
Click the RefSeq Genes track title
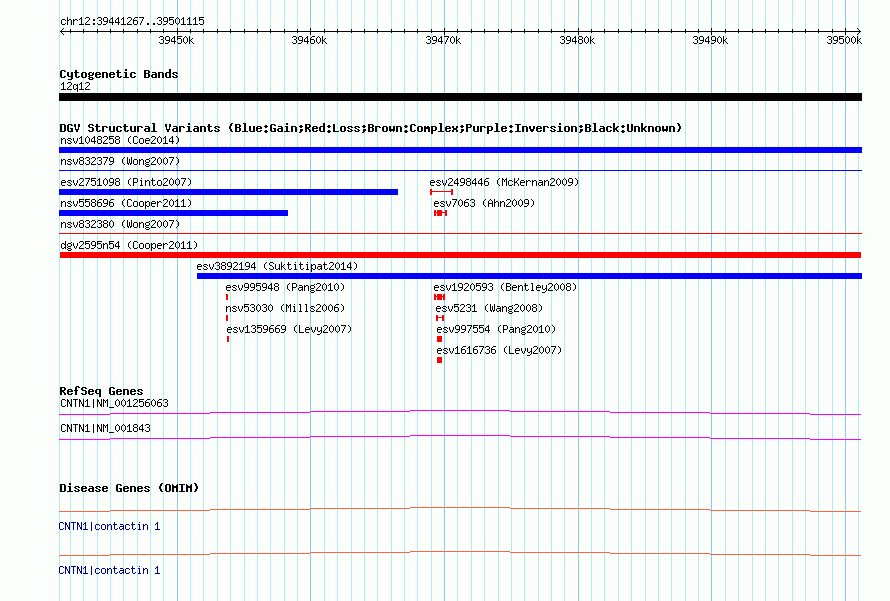[x=101, y=391]
